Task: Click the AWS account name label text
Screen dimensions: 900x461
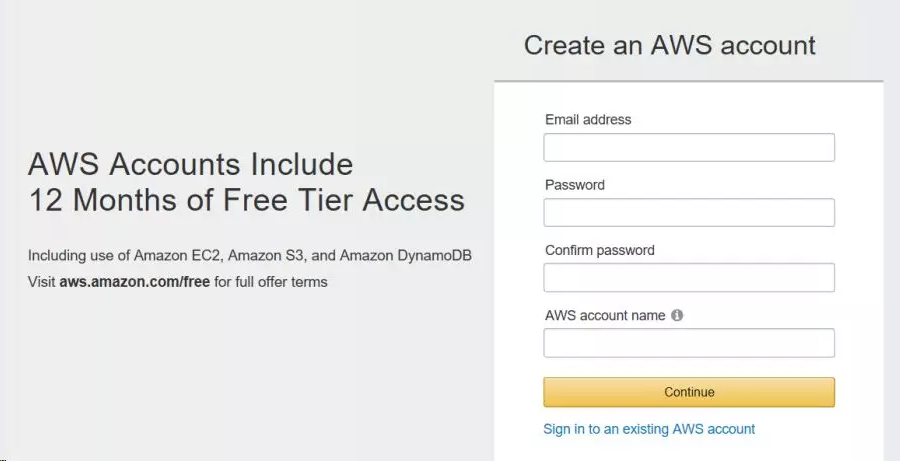Action: tap(605, 315)
